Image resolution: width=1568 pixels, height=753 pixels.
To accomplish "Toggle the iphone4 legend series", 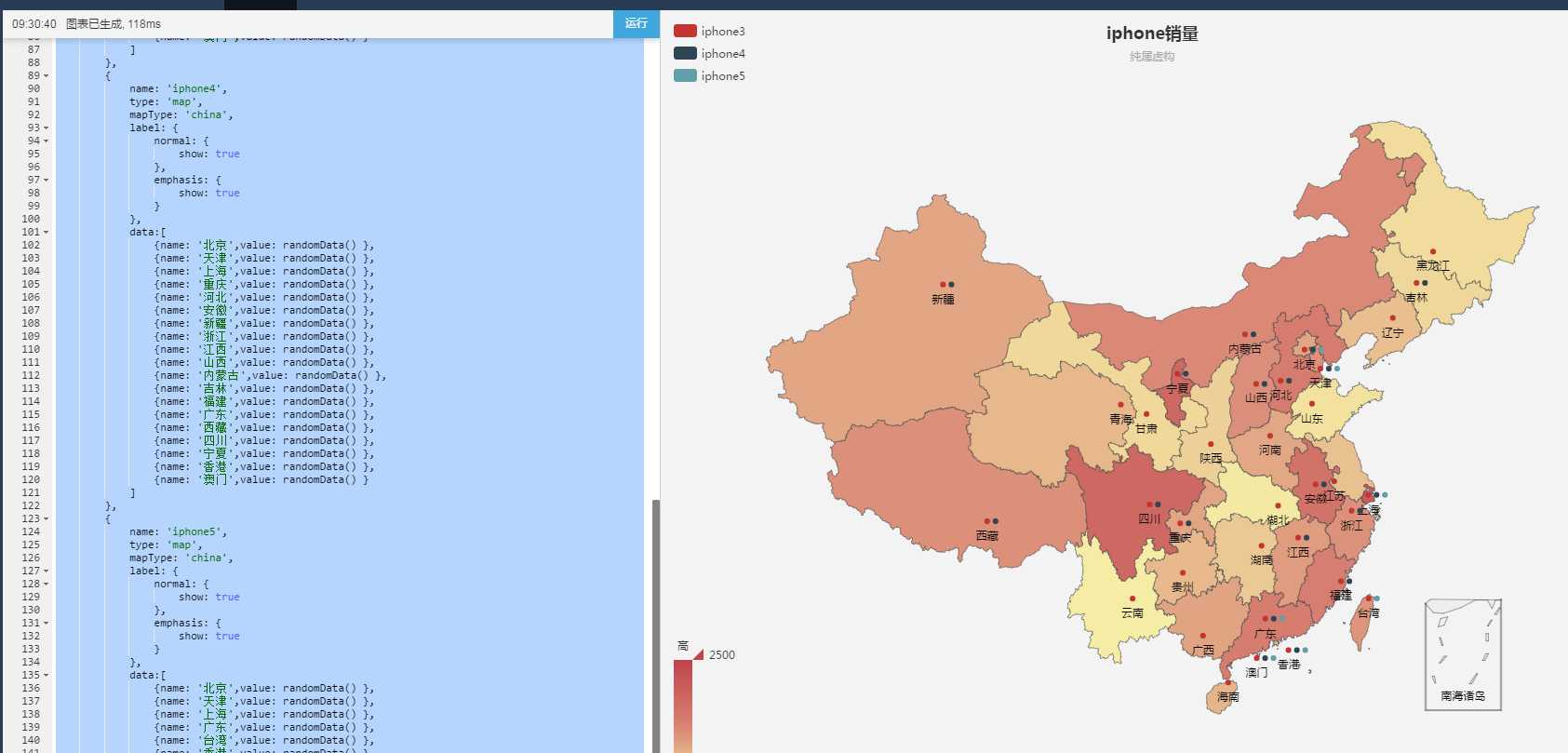I will click(709, 53).
